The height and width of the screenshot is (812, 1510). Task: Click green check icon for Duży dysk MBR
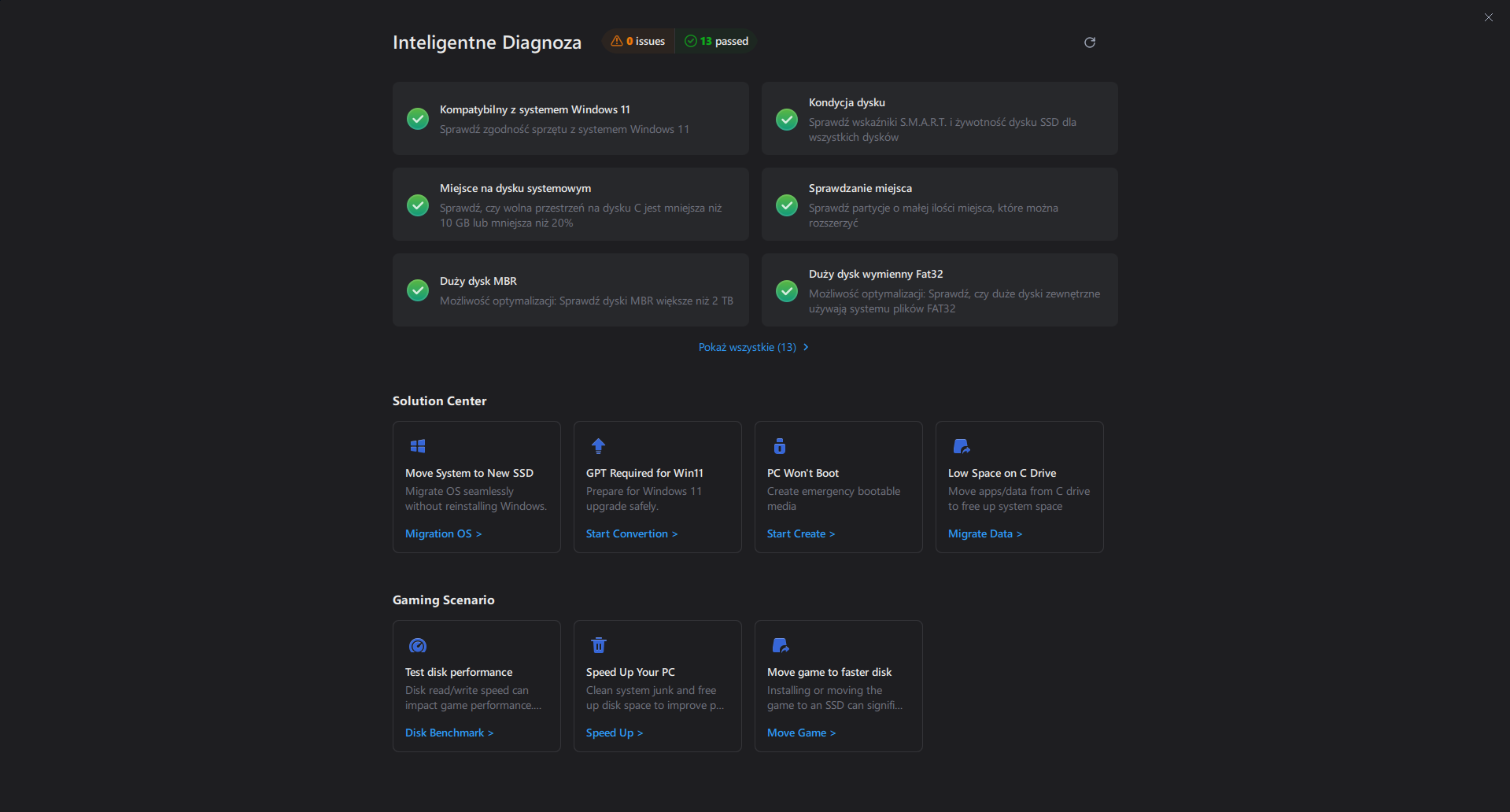pos(418,290)
